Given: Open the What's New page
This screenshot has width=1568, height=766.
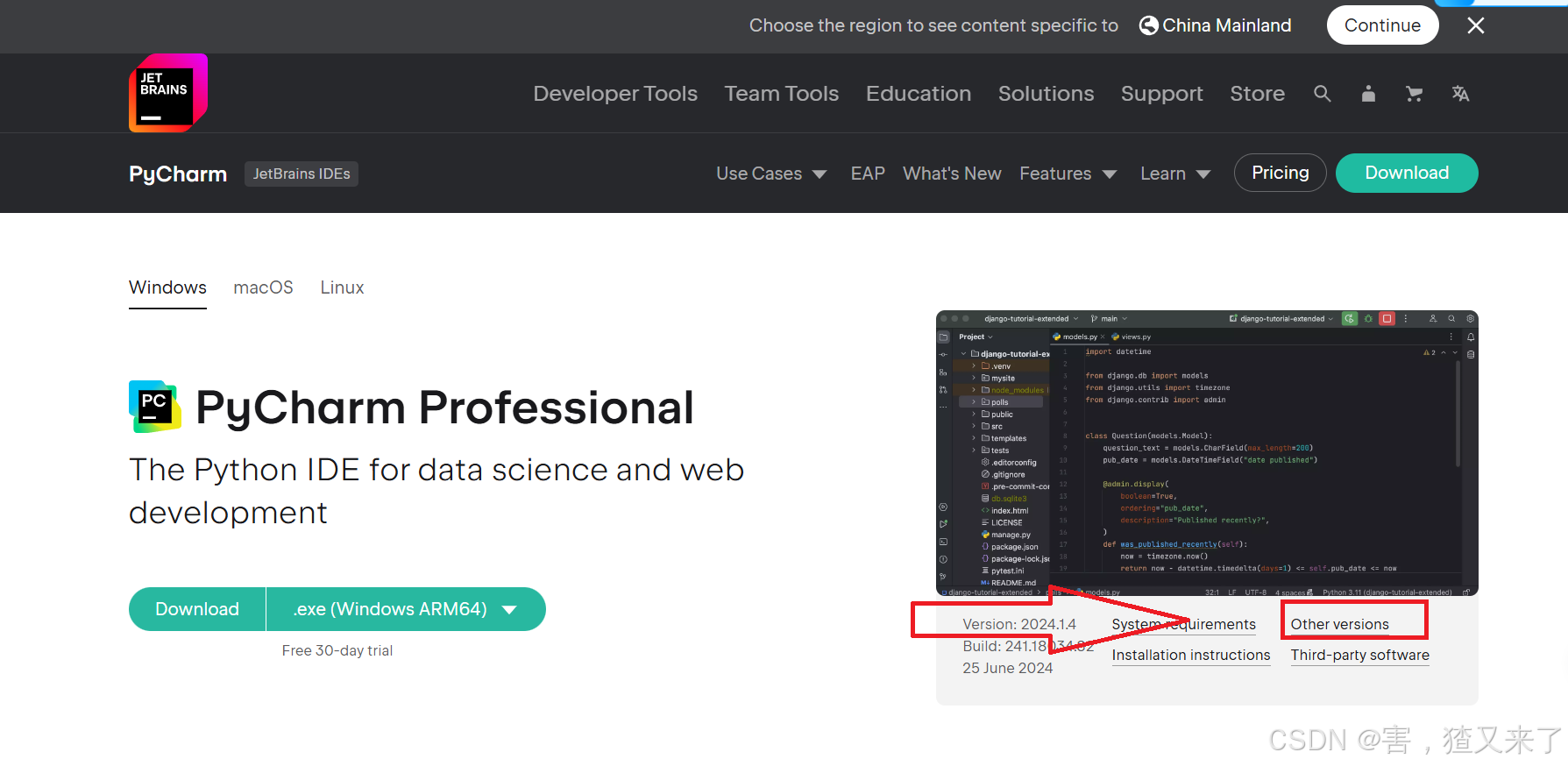Looking at the screenshot, I should pyautogui.click(x=952, y=174).
